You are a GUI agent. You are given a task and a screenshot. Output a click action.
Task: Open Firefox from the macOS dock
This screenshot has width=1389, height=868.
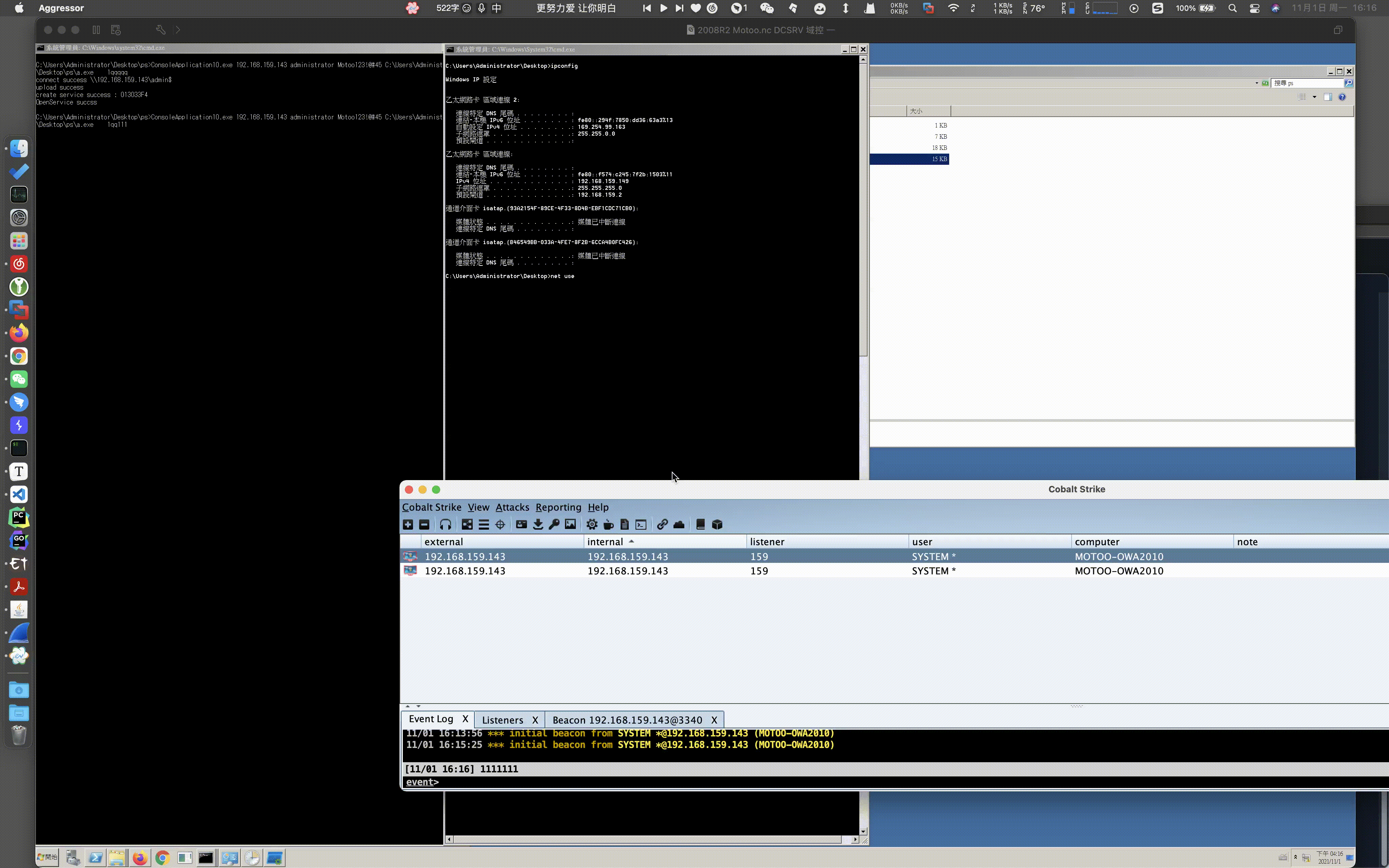point(19,333)
